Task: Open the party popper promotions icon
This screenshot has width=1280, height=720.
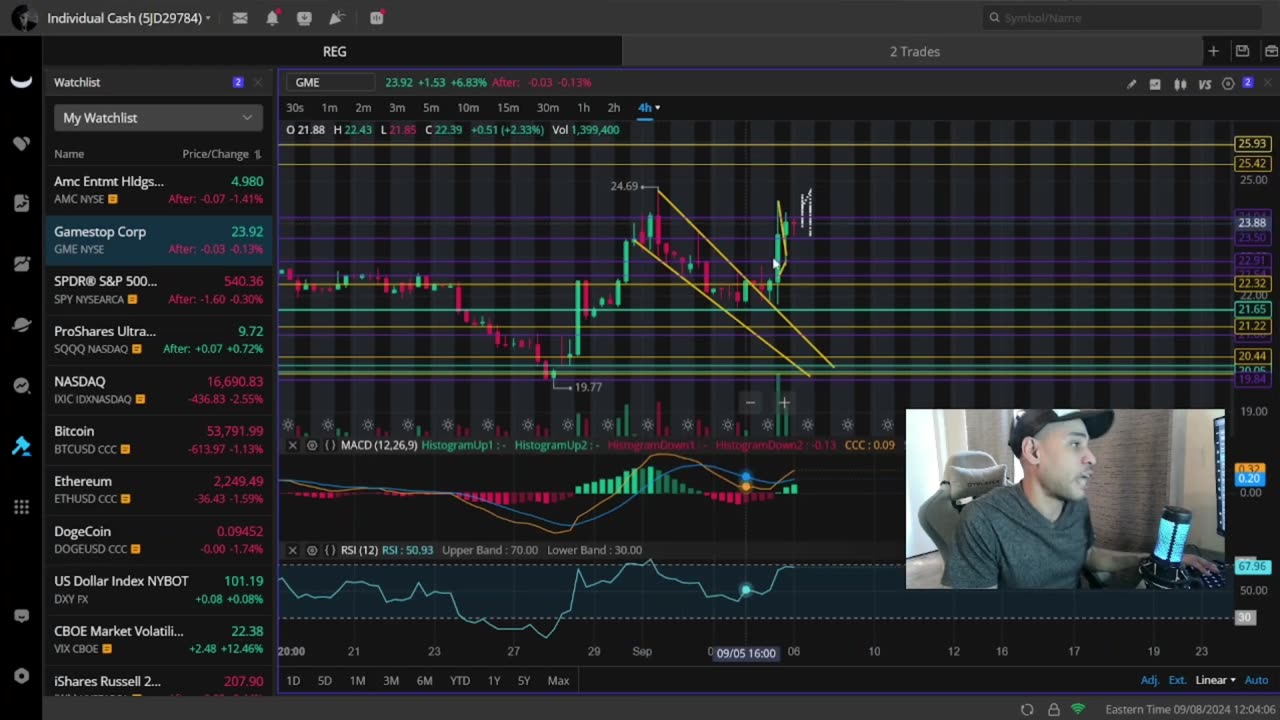Action: 337,18
